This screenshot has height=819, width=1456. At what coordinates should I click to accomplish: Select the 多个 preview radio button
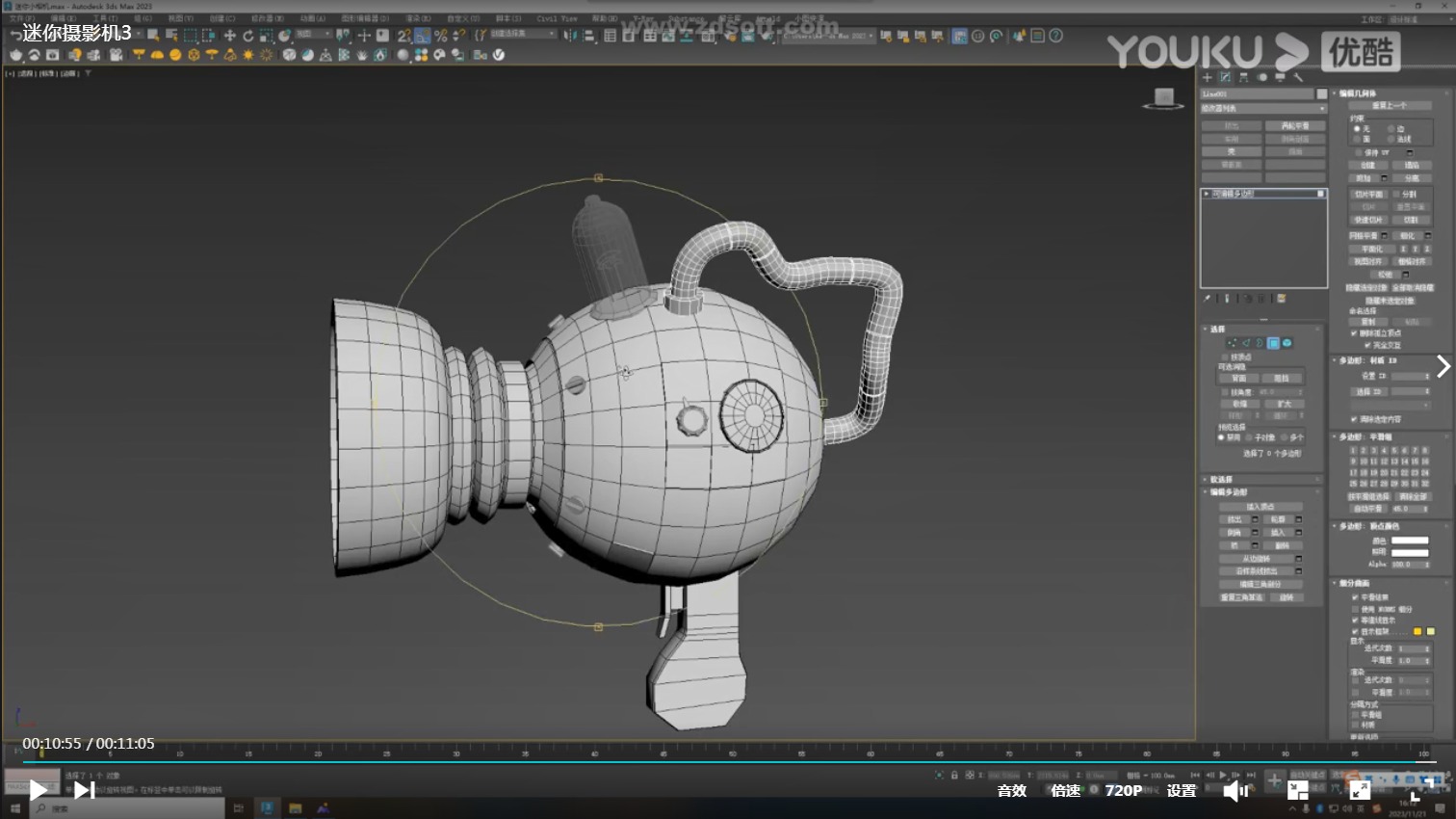1285,437
